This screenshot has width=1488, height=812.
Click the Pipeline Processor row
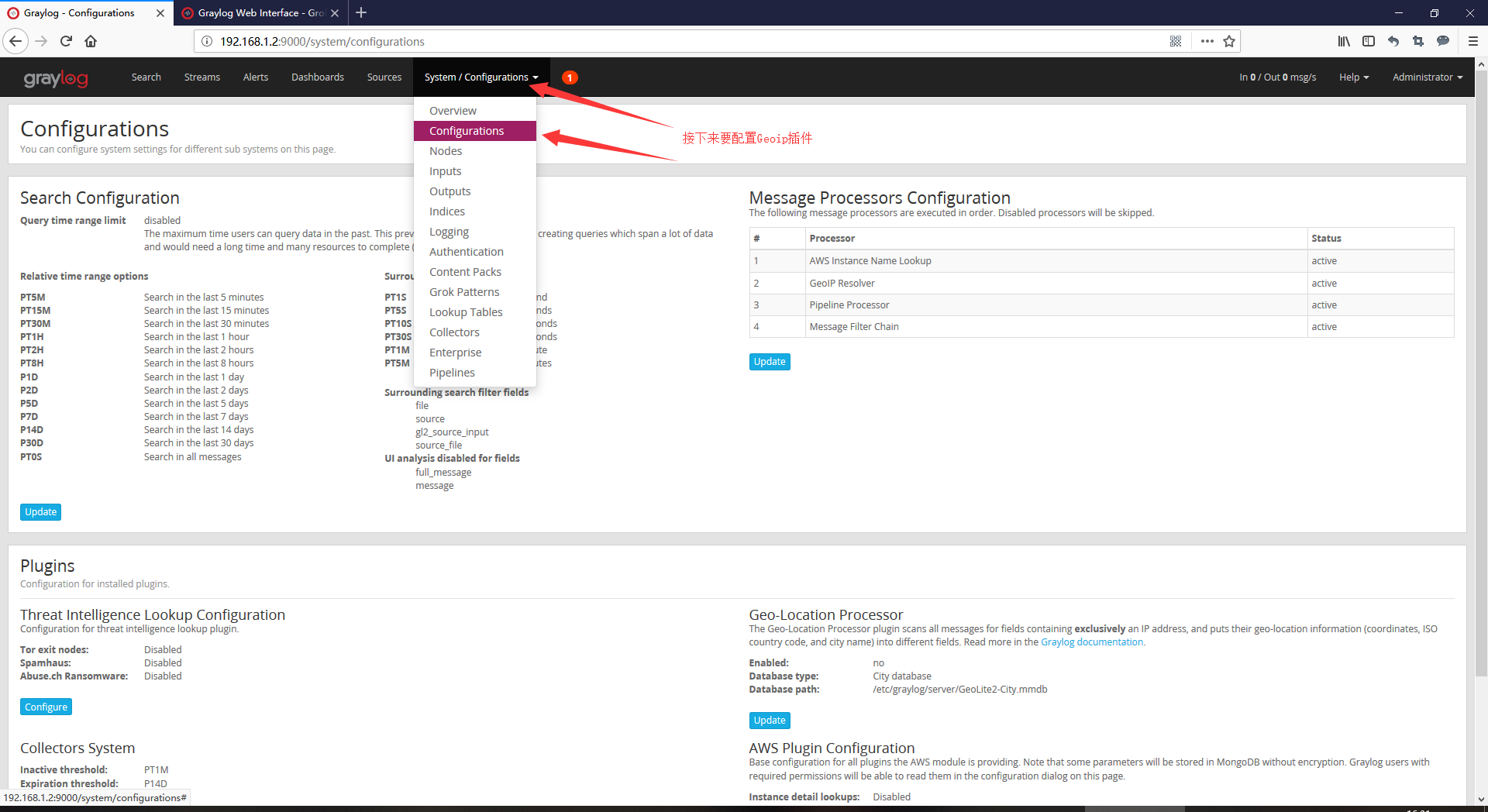1101,305
